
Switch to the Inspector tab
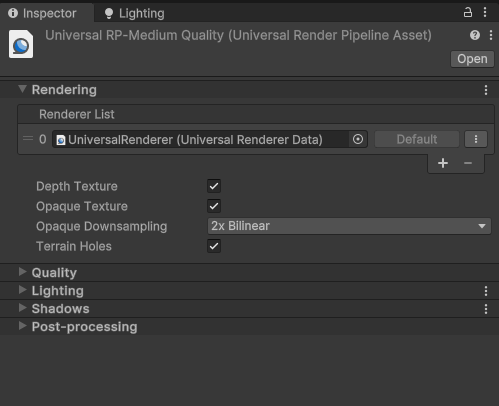[x=47, y=13]
